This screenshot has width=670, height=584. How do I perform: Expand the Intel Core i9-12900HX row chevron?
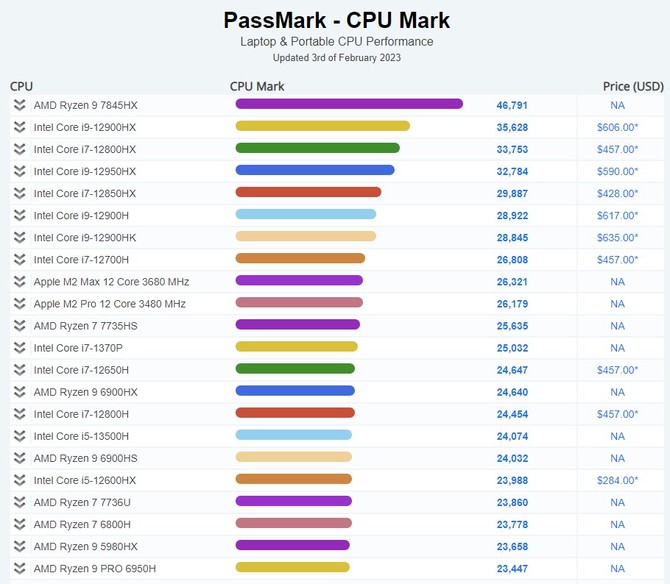click(19, 127)
